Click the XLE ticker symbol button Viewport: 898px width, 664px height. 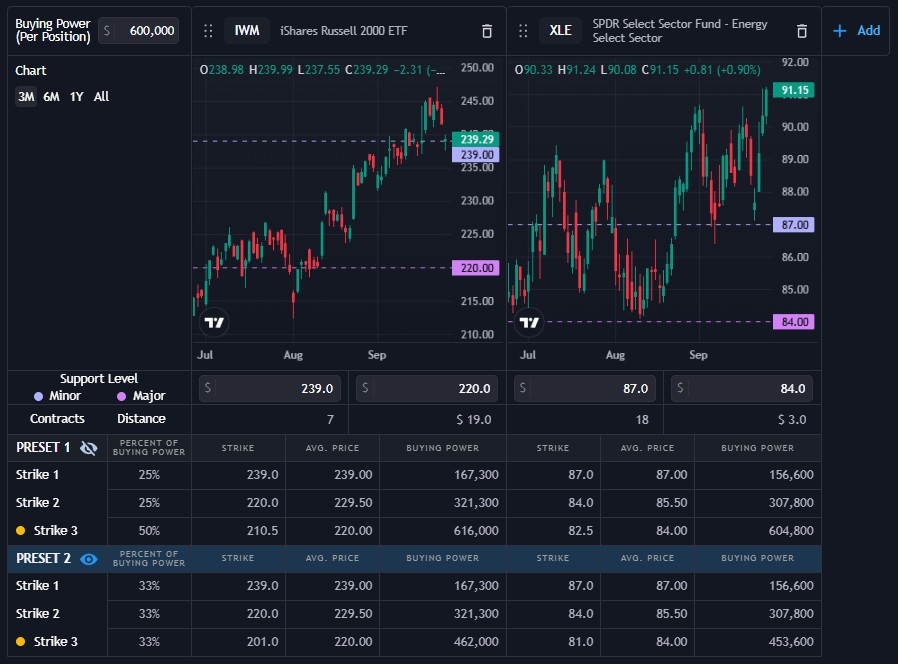pos(560,31)
